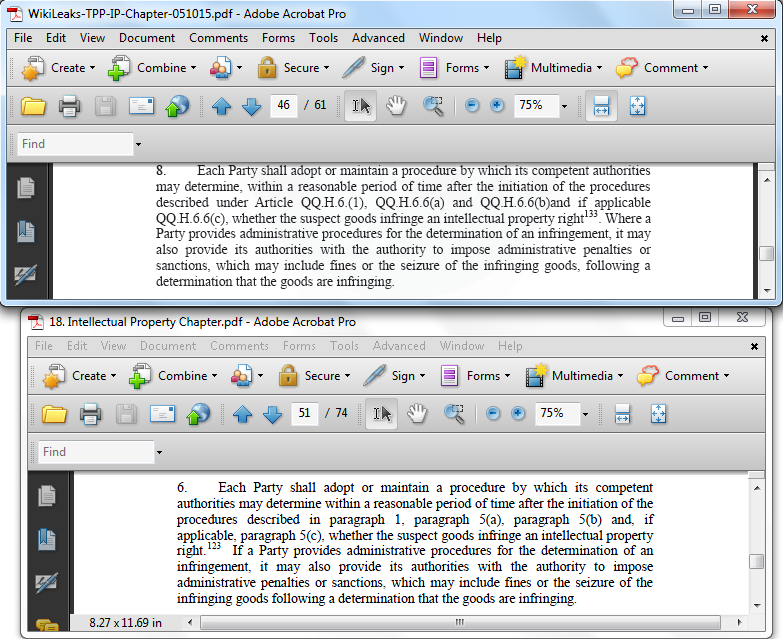Open zoom percentage dropdown arrow, Chapter 18 window
This screenshot has height=639, width=783.
585,414
